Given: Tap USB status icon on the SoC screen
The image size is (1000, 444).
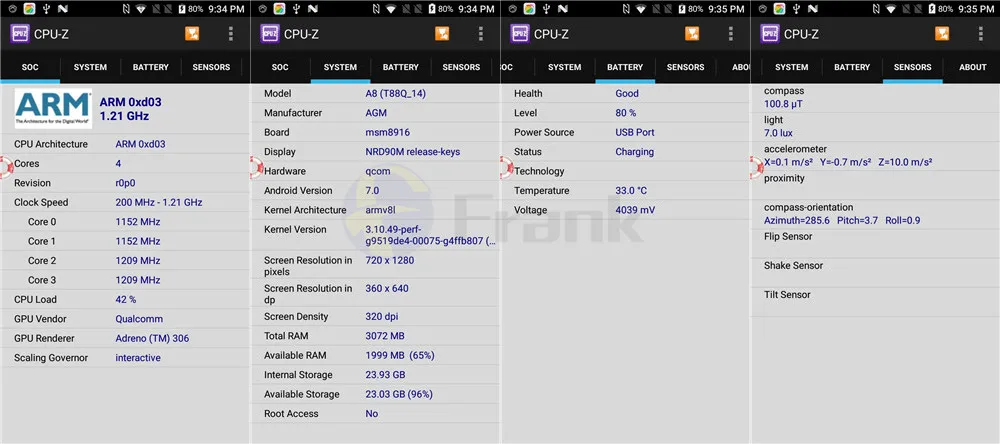Looking at the screenshot, I should [46, 9].
